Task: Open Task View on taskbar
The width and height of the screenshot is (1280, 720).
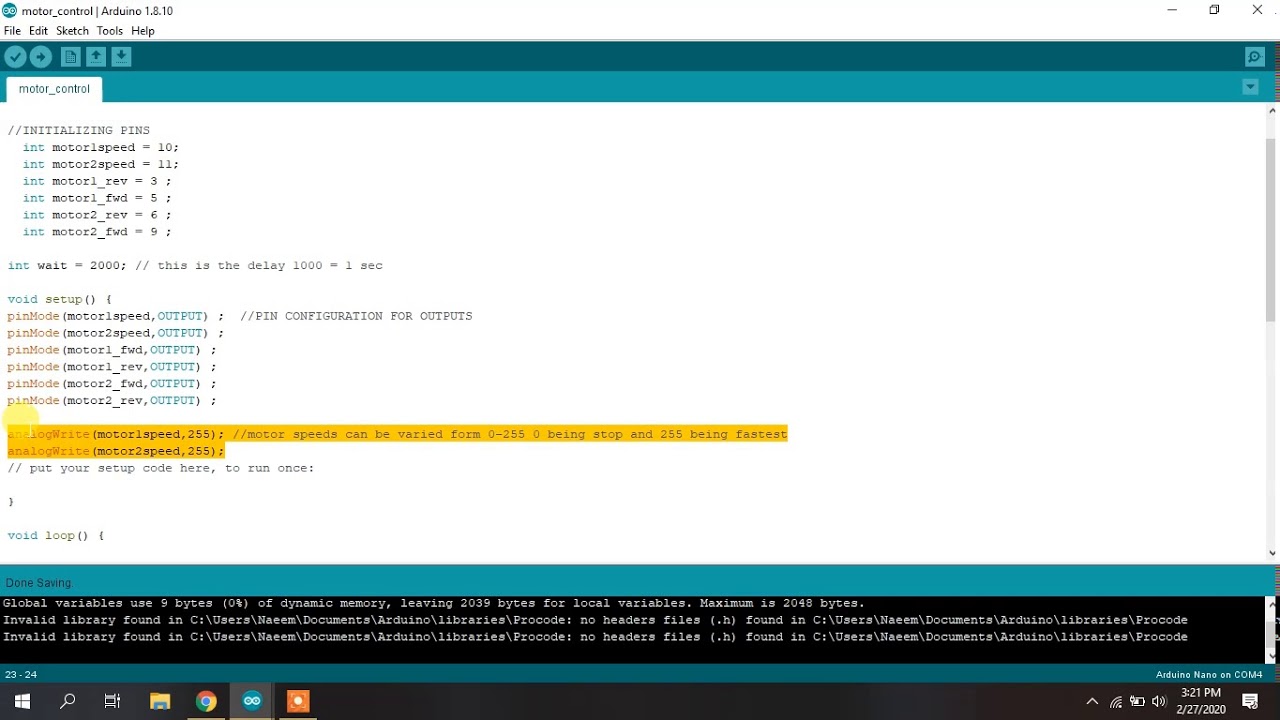Action: pos(112,701)
